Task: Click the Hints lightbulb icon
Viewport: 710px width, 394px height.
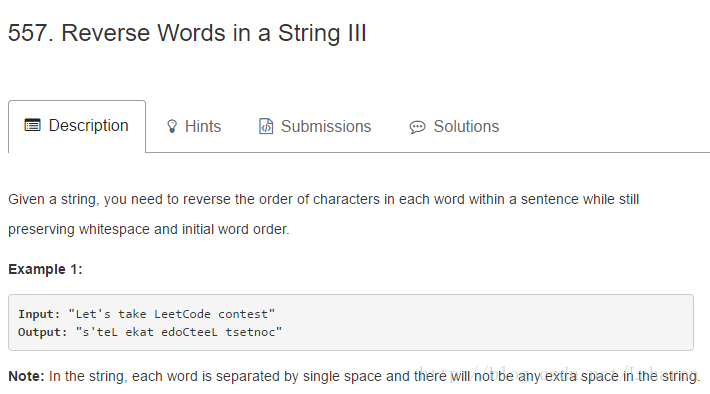Action: [172, 126]
